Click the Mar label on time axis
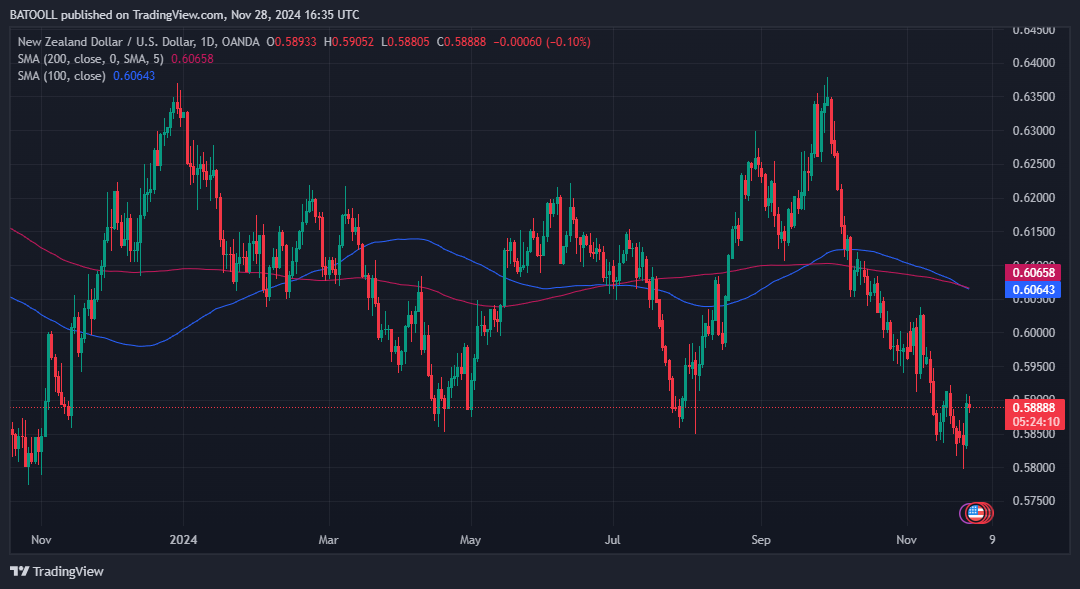Image resolution: width=1080 pixels, height=589 pixels. coord(329,539)
